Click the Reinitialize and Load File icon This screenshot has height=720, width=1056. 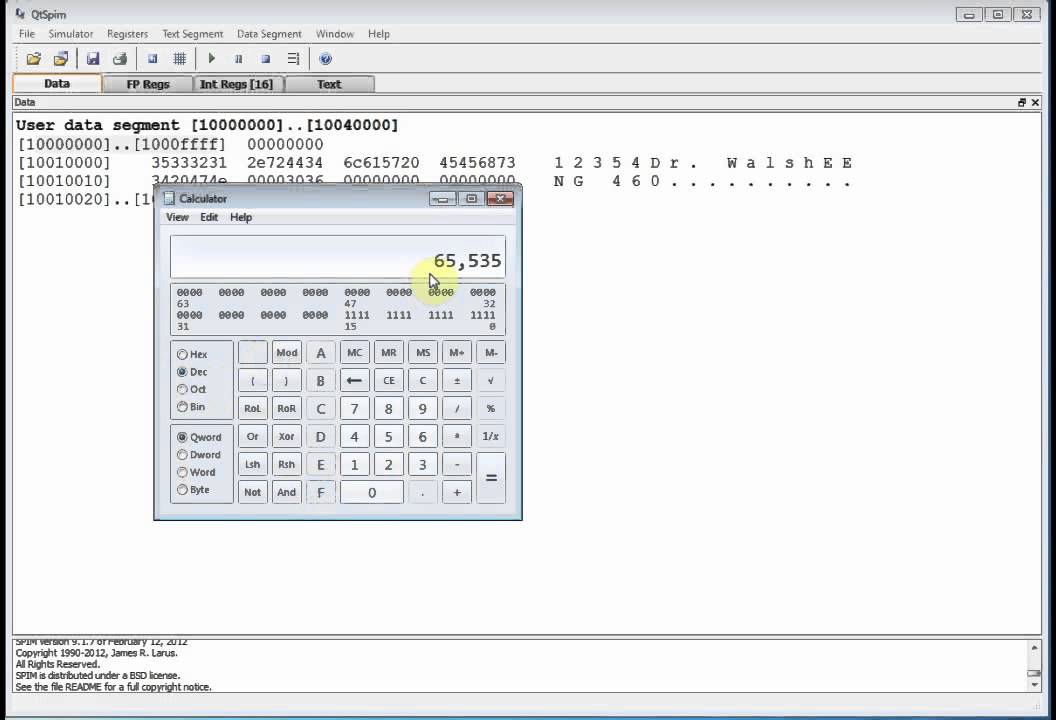click(61, 59)
